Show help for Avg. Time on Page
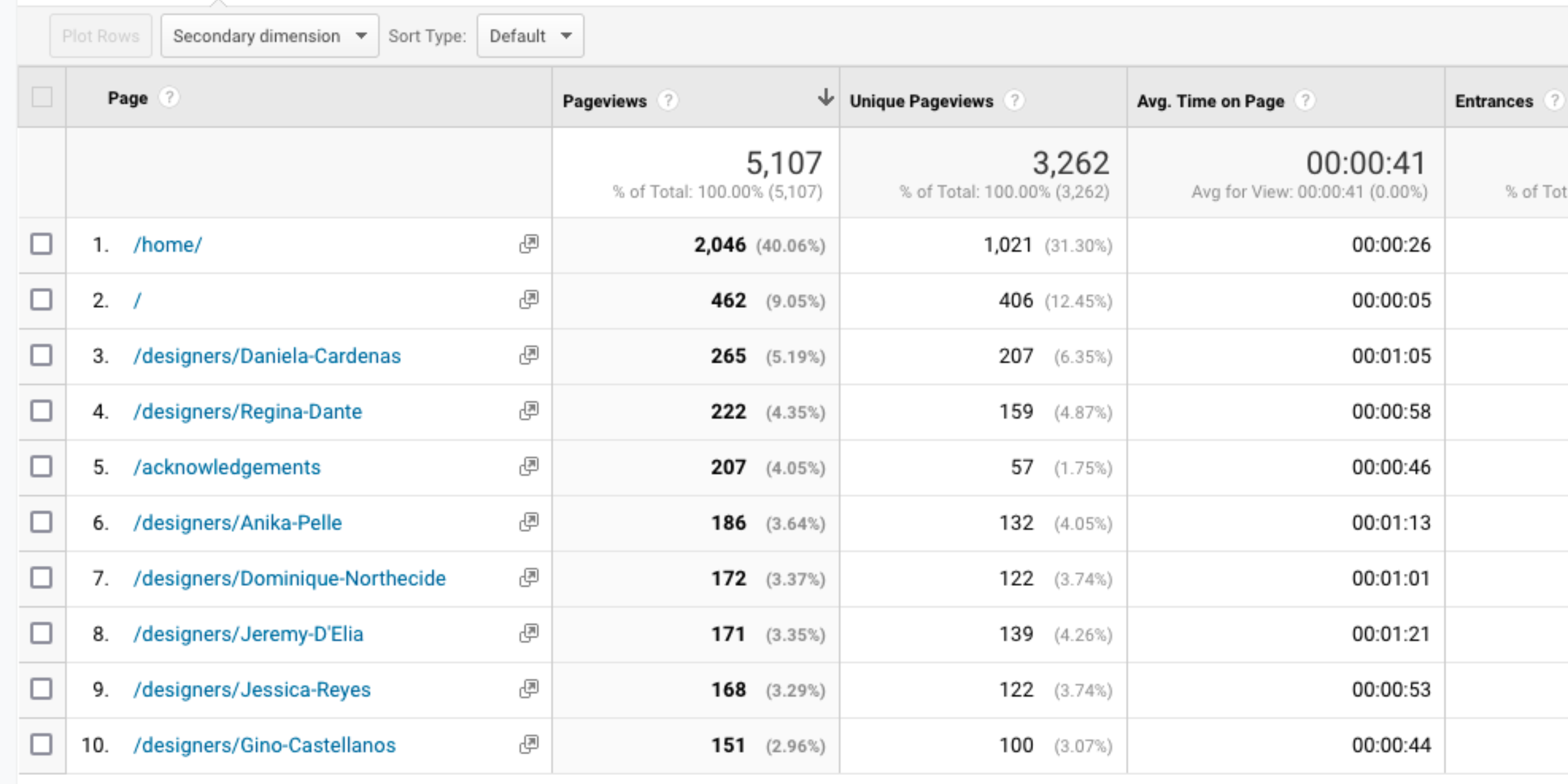This screenshot has height=784, width=1568. 1305,101
